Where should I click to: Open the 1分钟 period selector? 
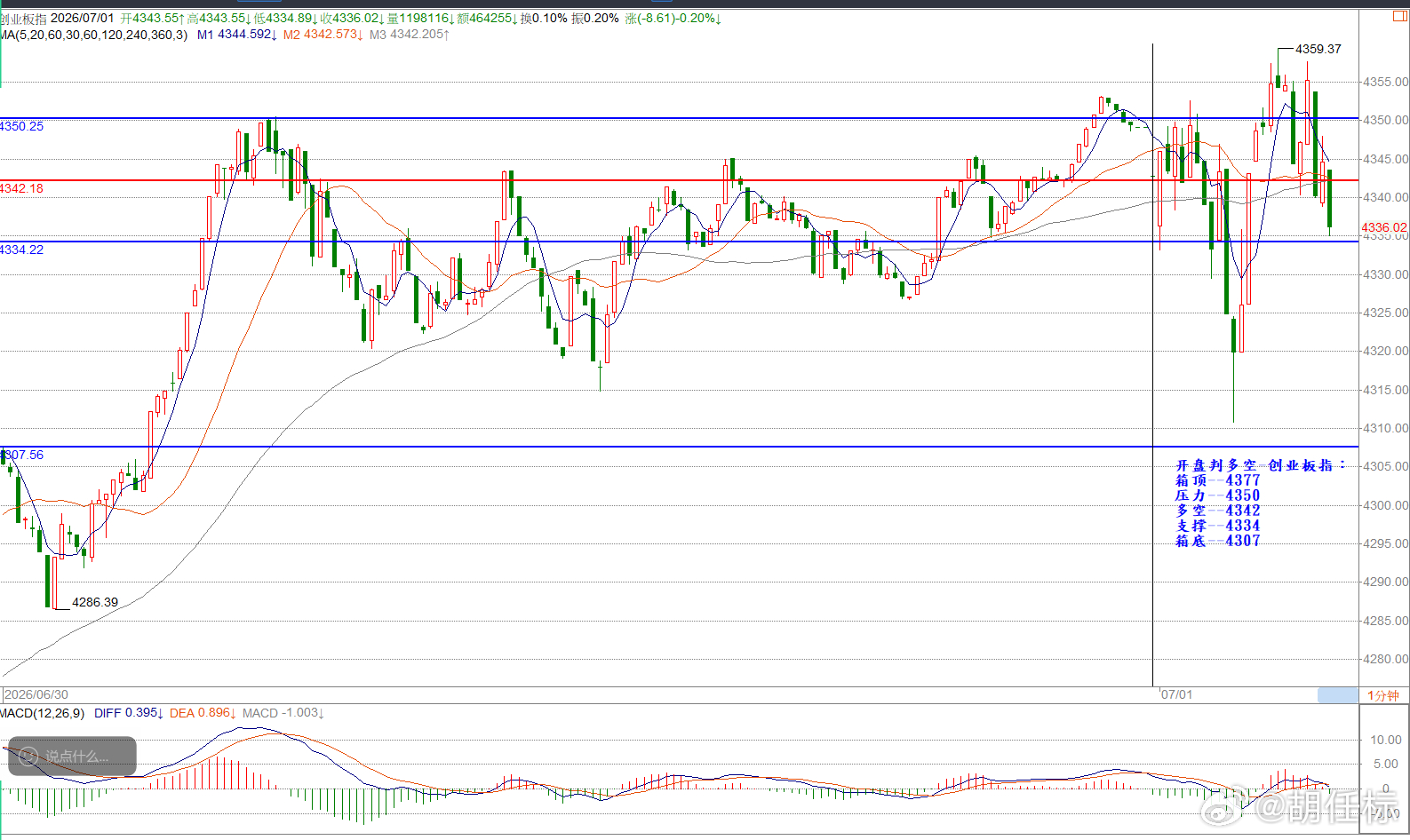(x=1382, y=695)
